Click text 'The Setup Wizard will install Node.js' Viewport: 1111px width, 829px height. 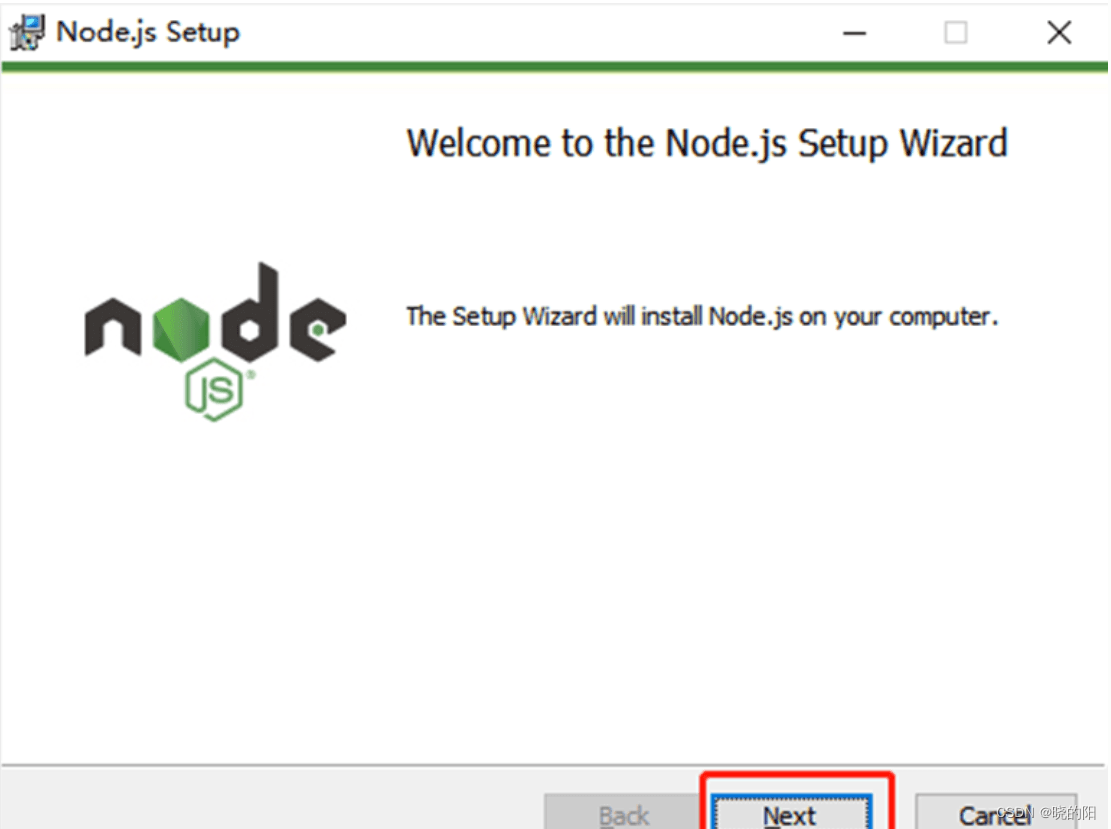[x=599, y=317]
